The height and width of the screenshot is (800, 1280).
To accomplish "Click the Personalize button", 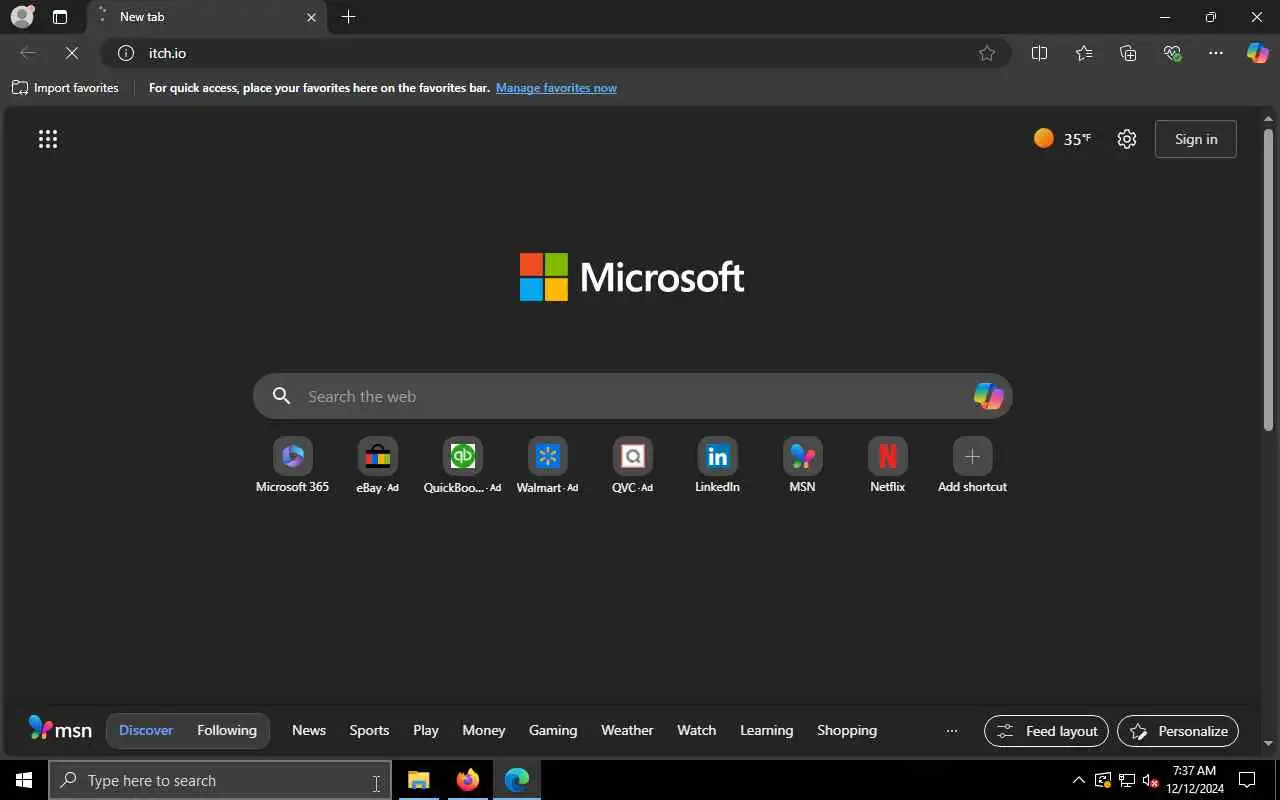I will [1178, 731].
